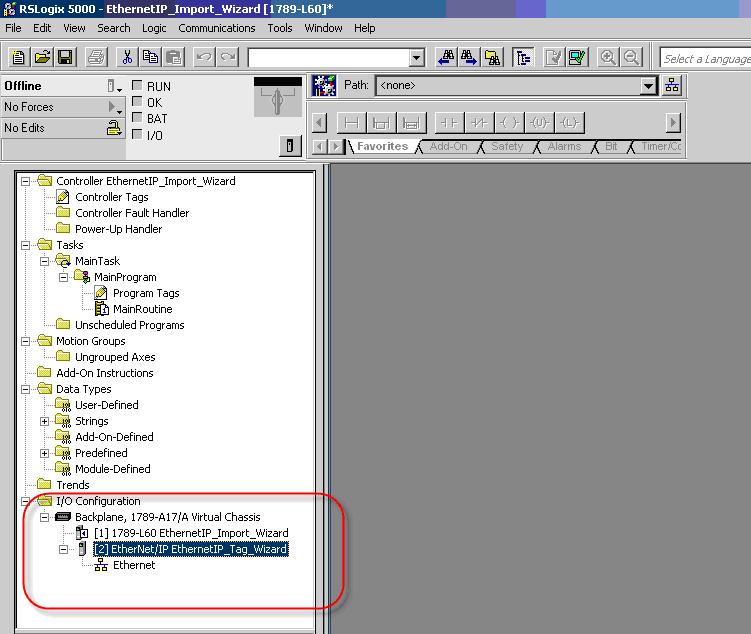Click the Find Previous binoculars icon
The image size is (751, 634).
[446, 58]
